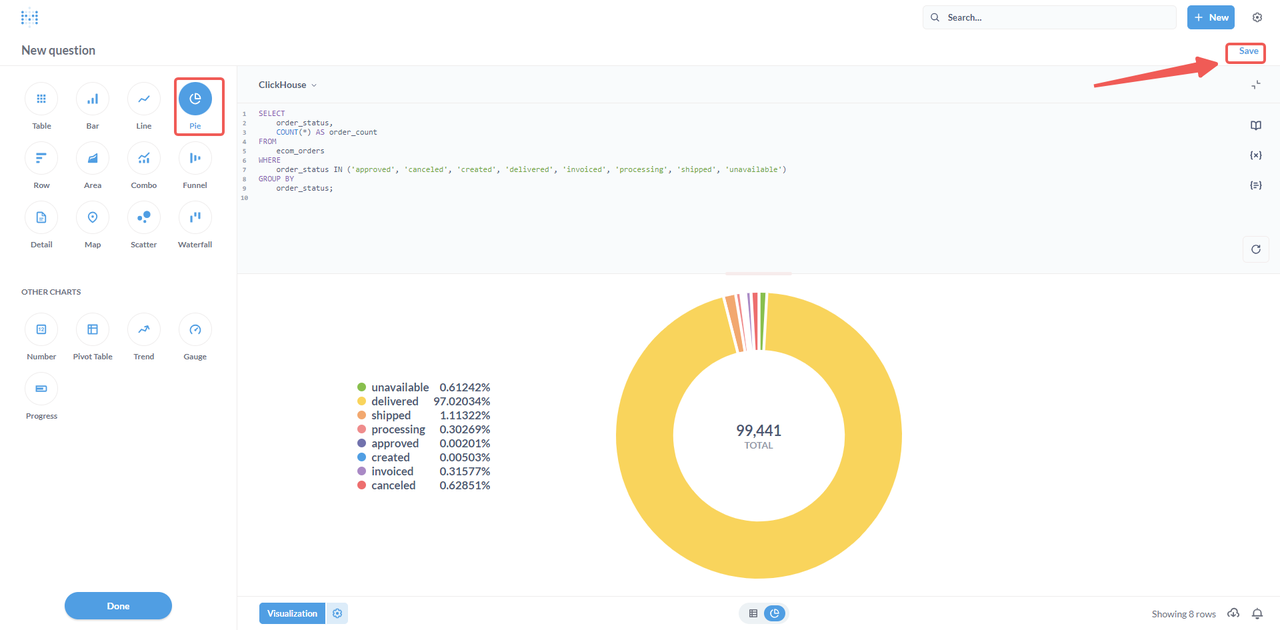The image size is (1280, 630).
Task: Select the Map visualization icon
Action: click(93, 217)
